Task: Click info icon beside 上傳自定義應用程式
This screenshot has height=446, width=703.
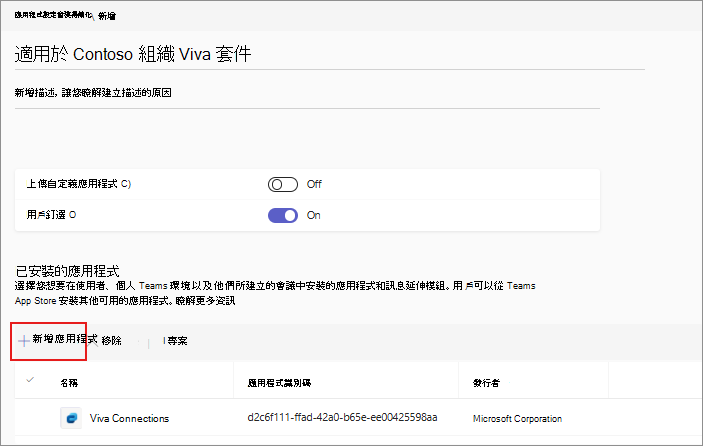Action: [126, 184]
